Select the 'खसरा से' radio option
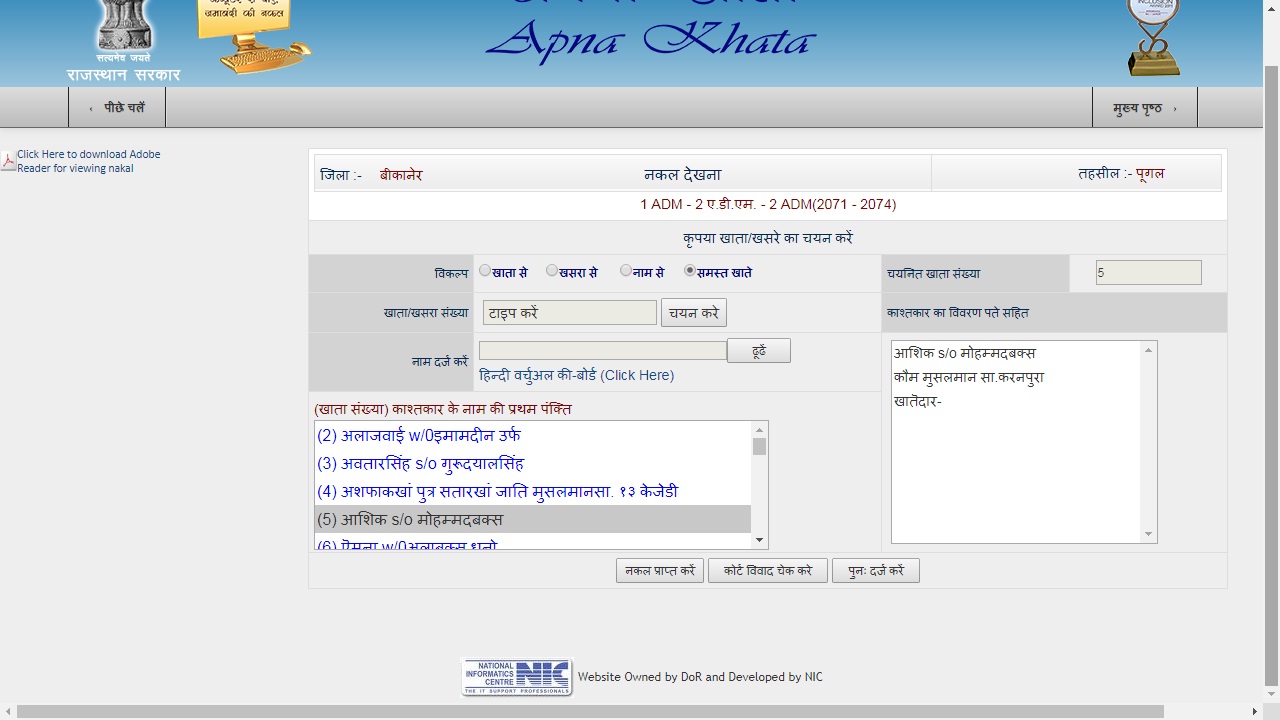 [552, 270]
